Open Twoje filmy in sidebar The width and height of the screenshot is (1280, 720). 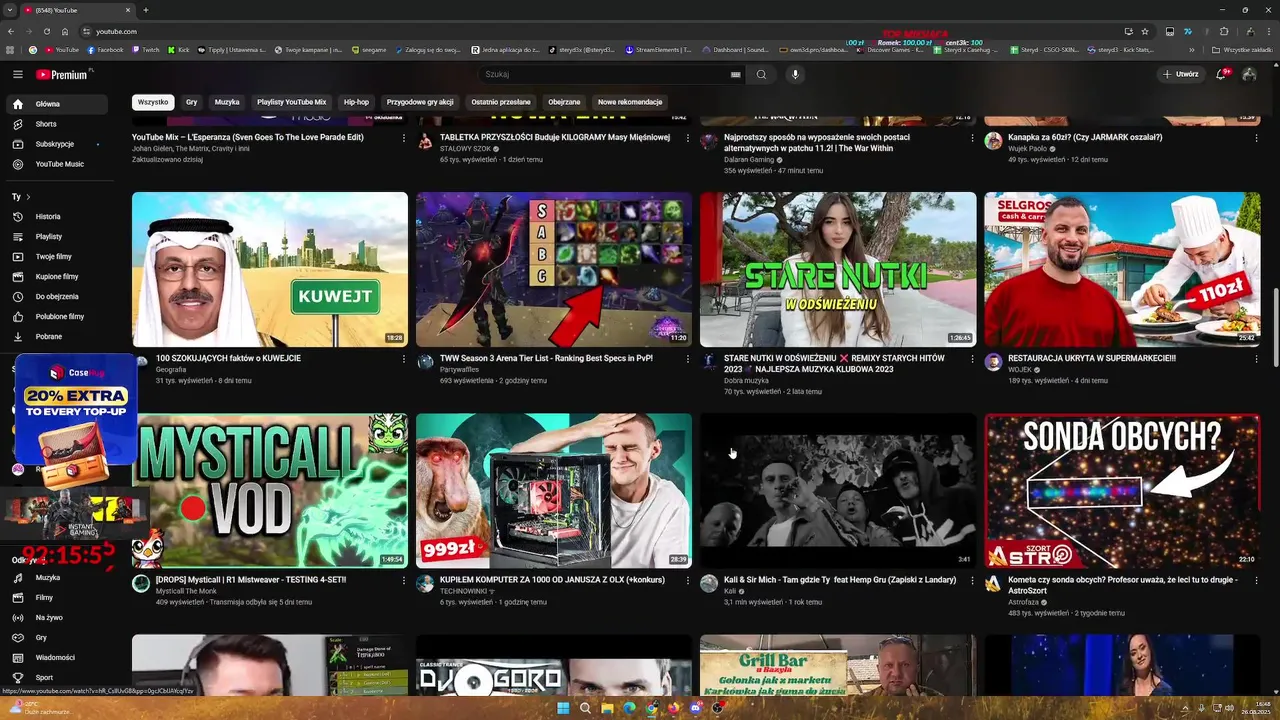pos(56,256)
